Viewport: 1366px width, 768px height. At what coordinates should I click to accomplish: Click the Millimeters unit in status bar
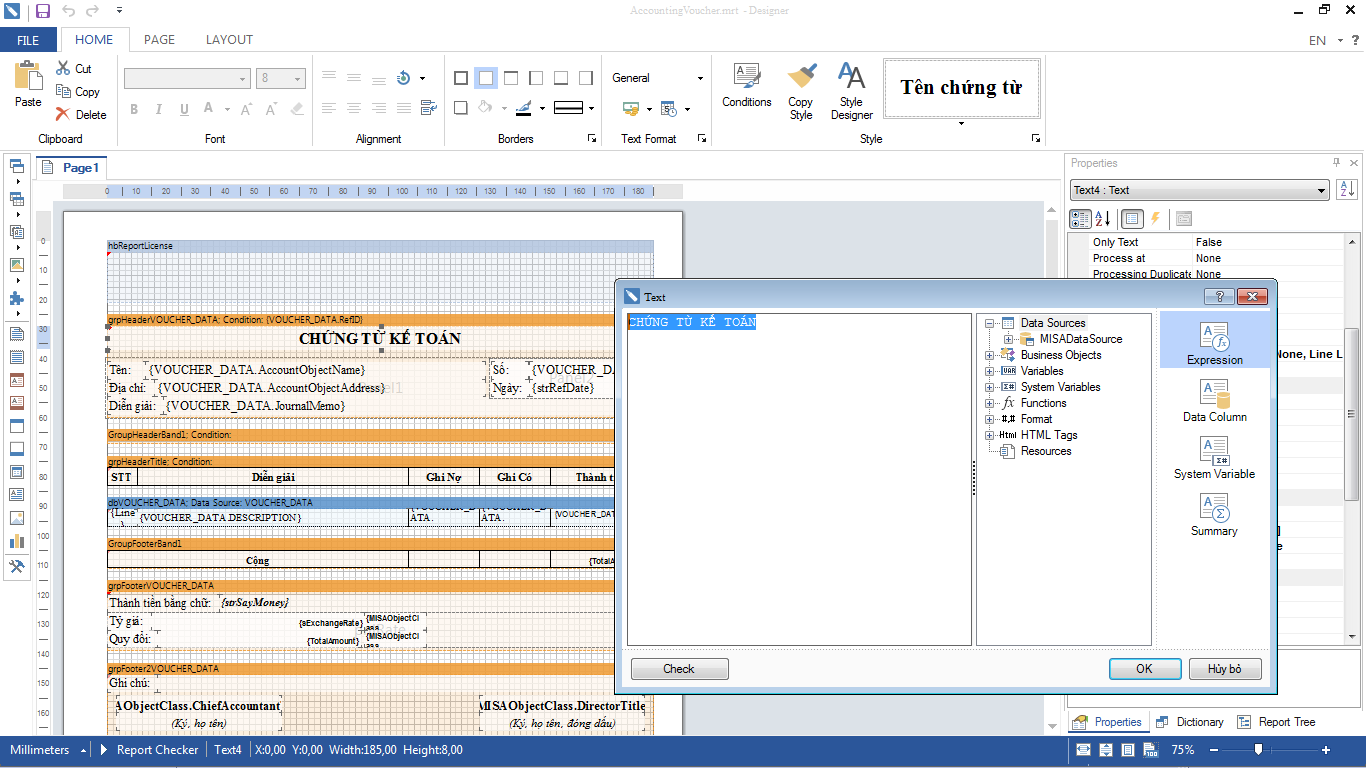click(x=39, y=750)
